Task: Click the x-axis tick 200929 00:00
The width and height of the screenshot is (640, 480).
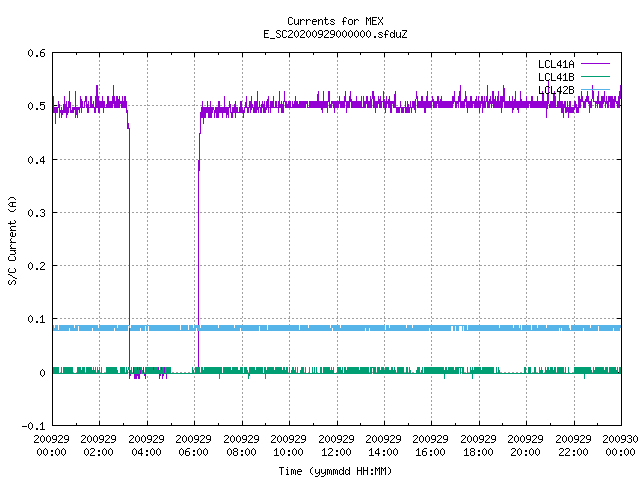Action: [51, 445]
